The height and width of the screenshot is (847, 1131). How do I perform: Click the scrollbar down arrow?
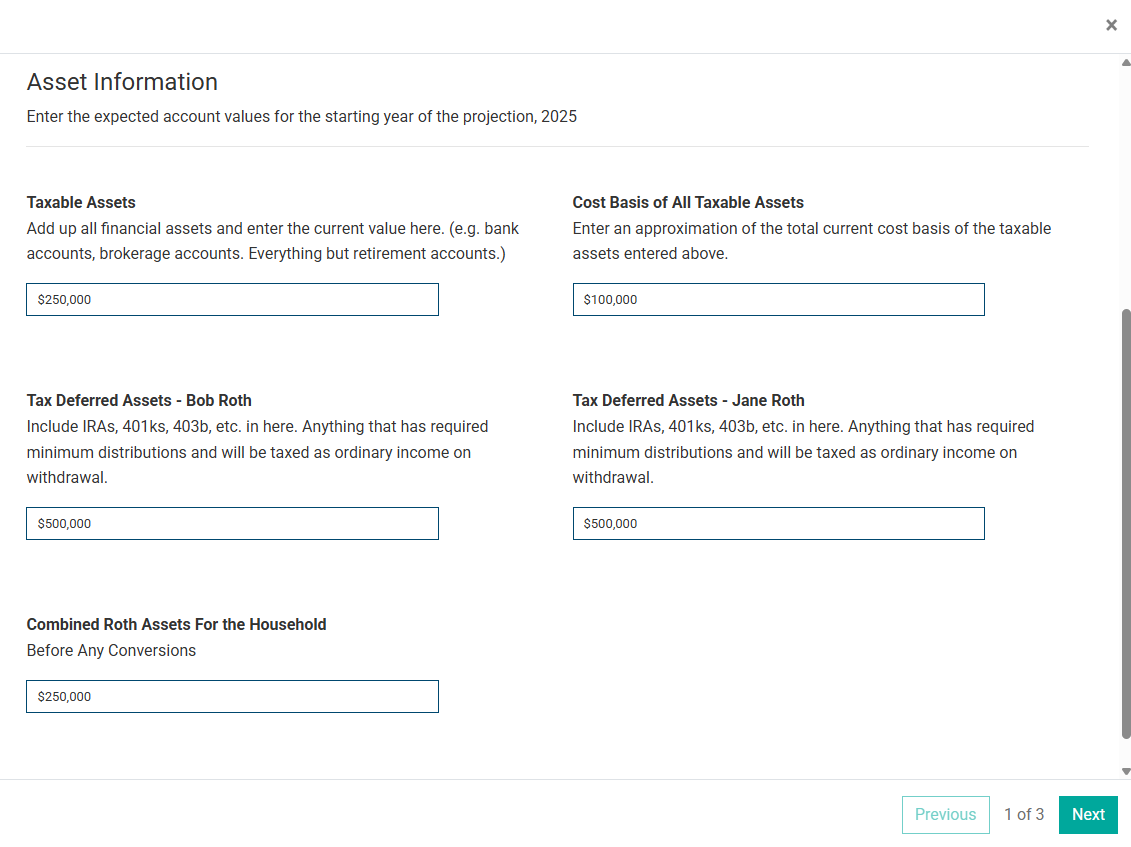tap(1124, 770)
